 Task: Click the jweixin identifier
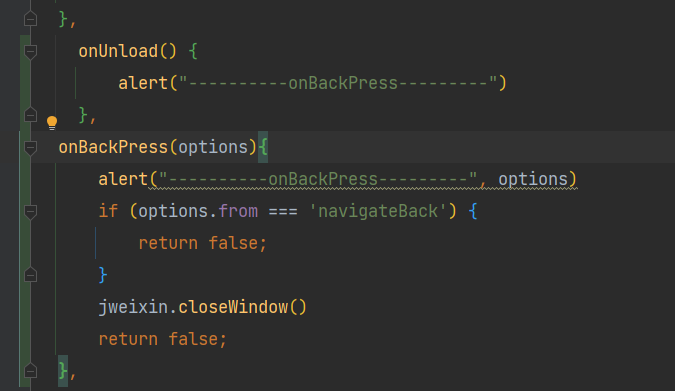click(133, 307)
